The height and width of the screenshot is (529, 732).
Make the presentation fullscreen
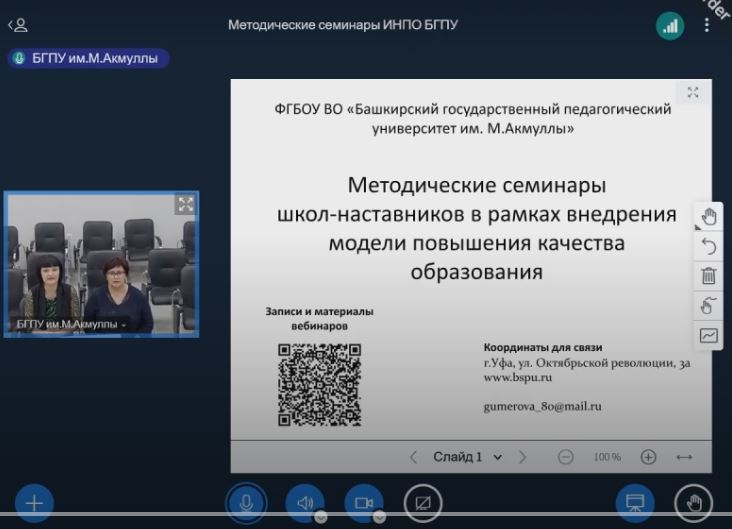(693, 93)
